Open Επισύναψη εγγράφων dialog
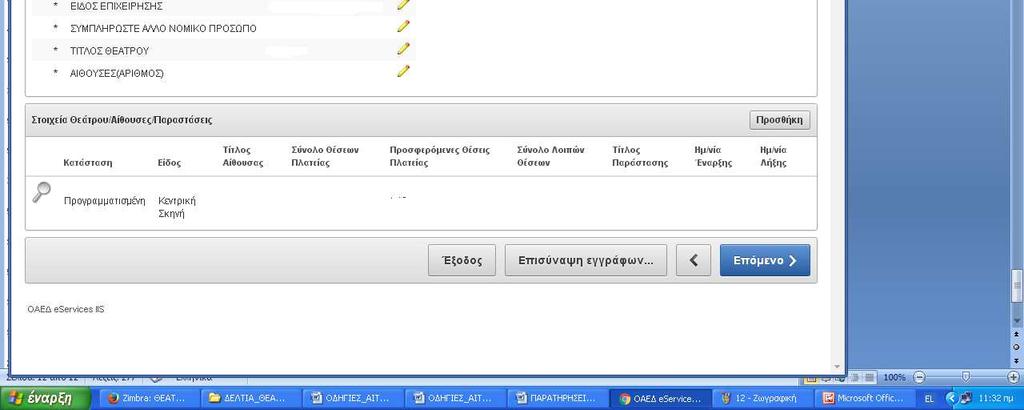This screenshot has width=1024, height=410. tap(586, 260)
